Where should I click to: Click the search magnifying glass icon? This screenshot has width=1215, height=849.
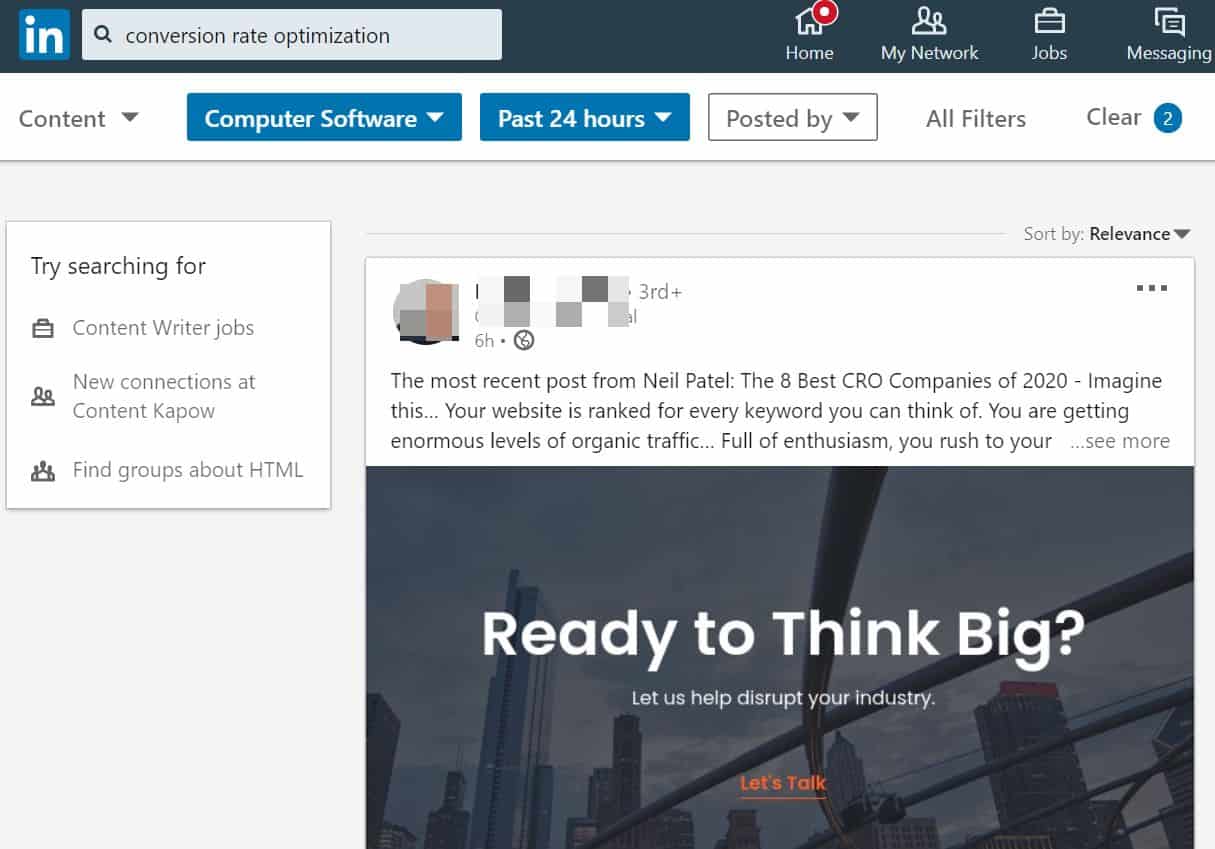coord(102,34)
